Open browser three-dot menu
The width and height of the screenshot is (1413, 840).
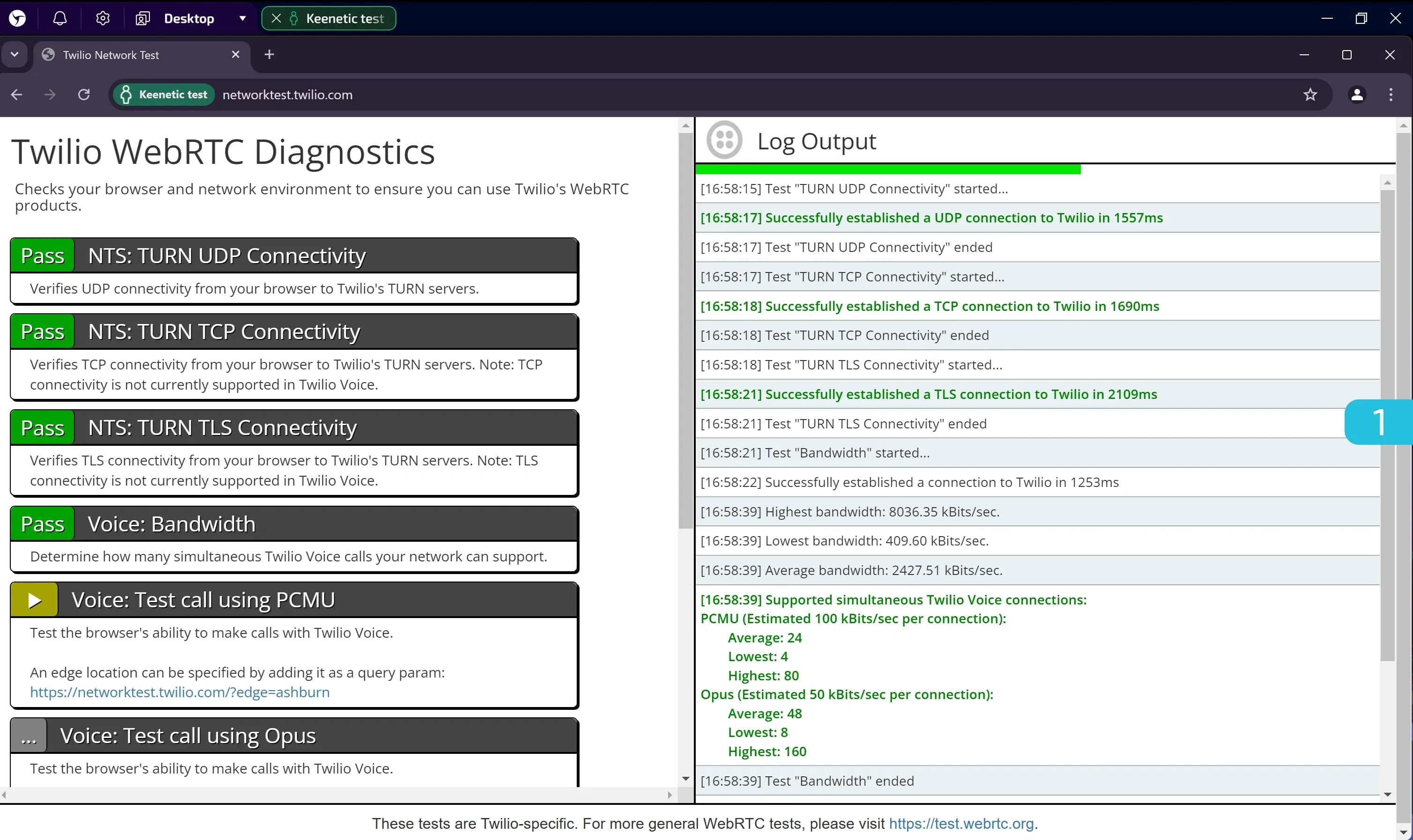(x=1391, y=95)
